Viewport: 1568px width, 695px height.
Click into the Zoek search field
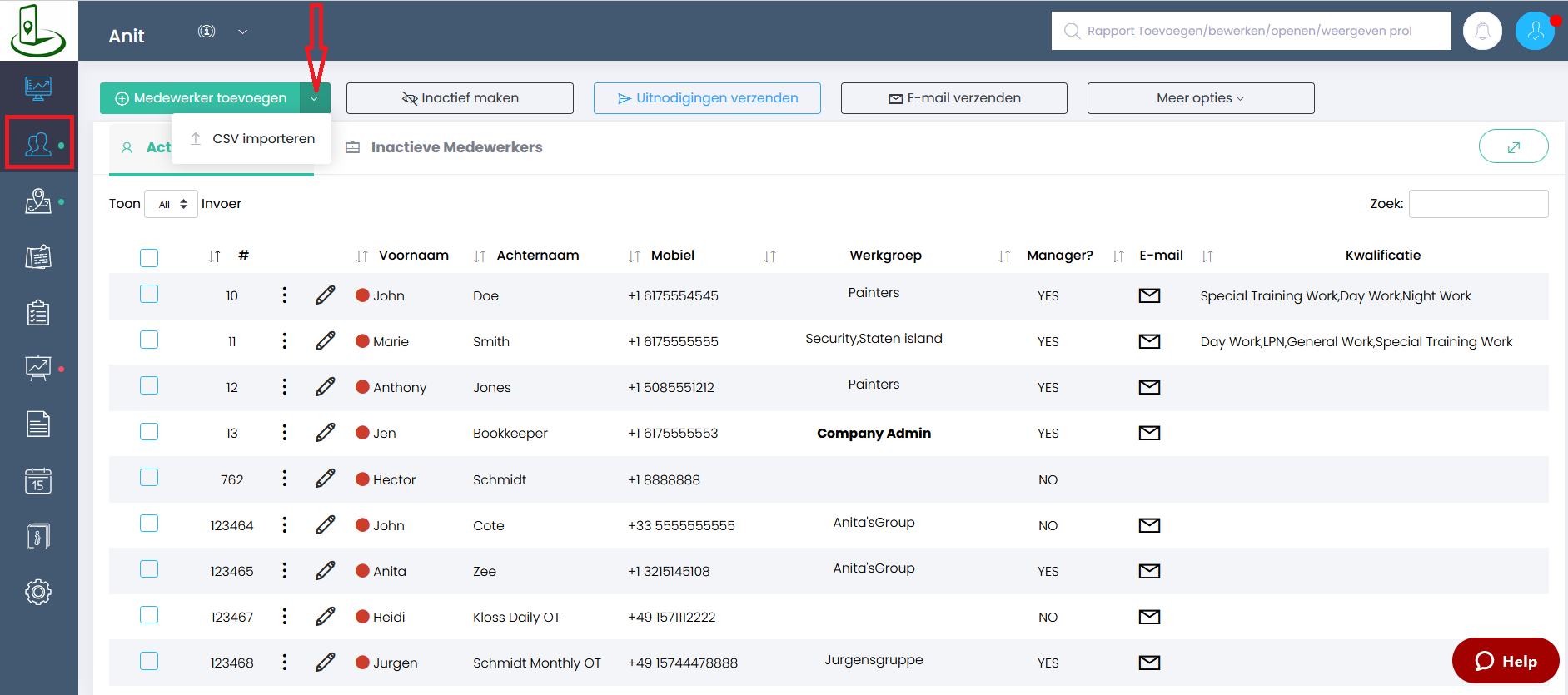click(x=1478, y=204)
